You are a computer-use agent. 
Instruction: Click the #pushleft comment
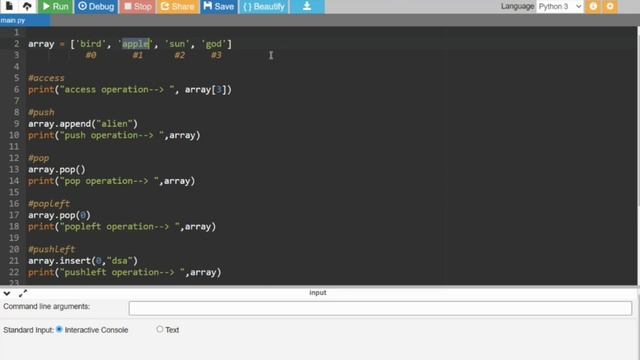pos(51,249)
